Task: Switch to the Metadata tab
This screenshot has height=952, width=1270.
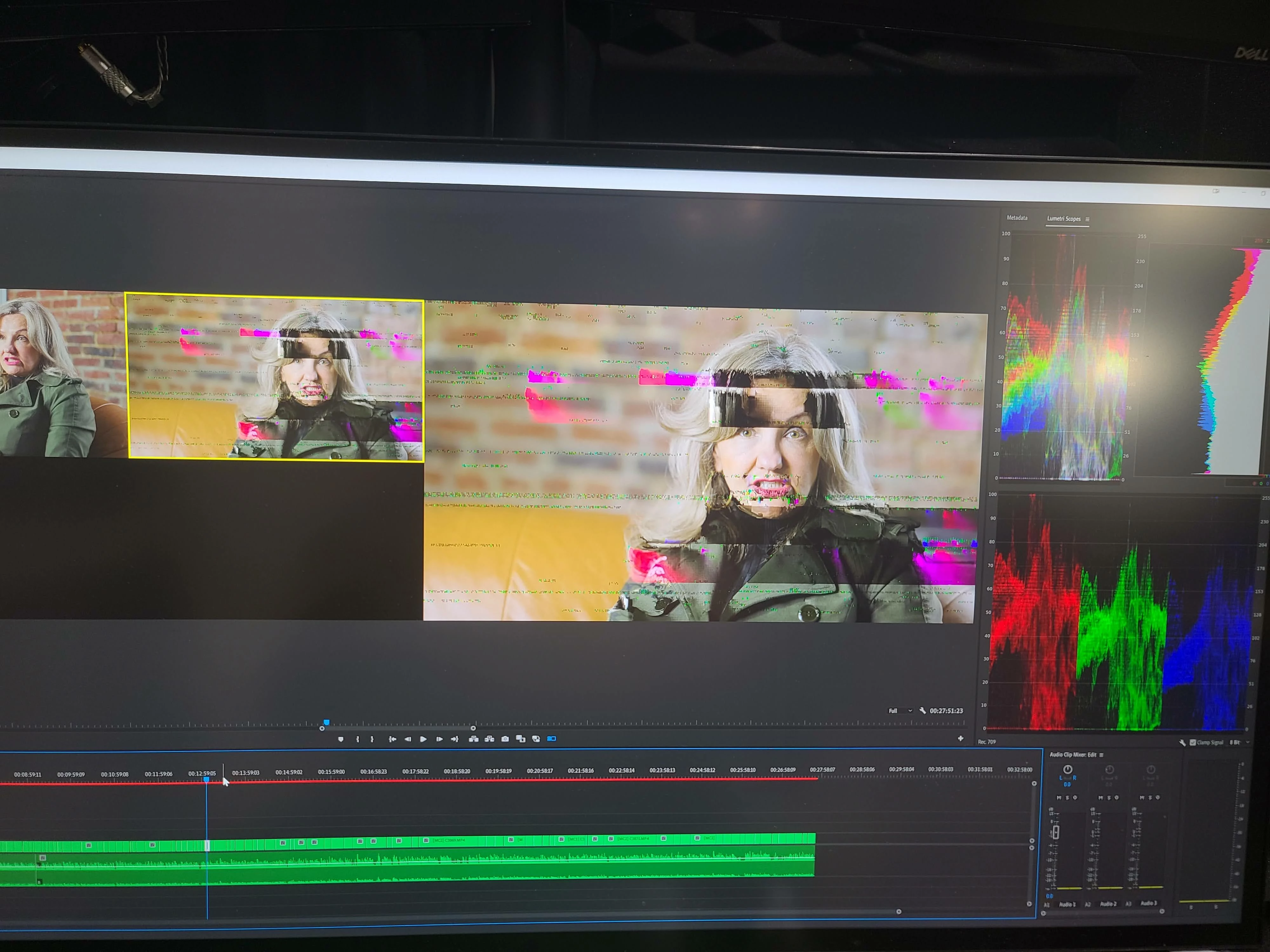Action: click(1017, 218)
